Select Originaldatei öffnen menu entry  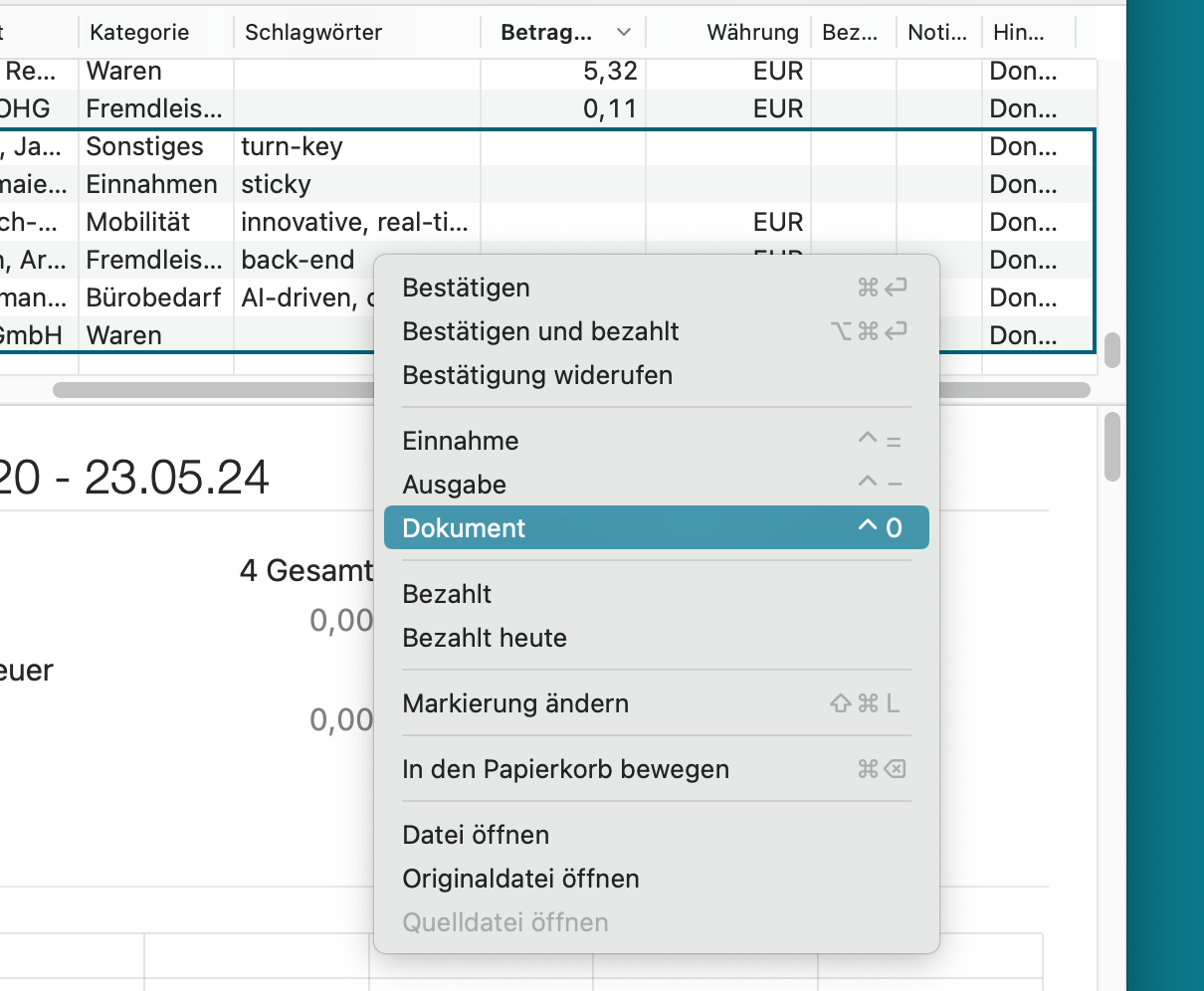(520, 879)
